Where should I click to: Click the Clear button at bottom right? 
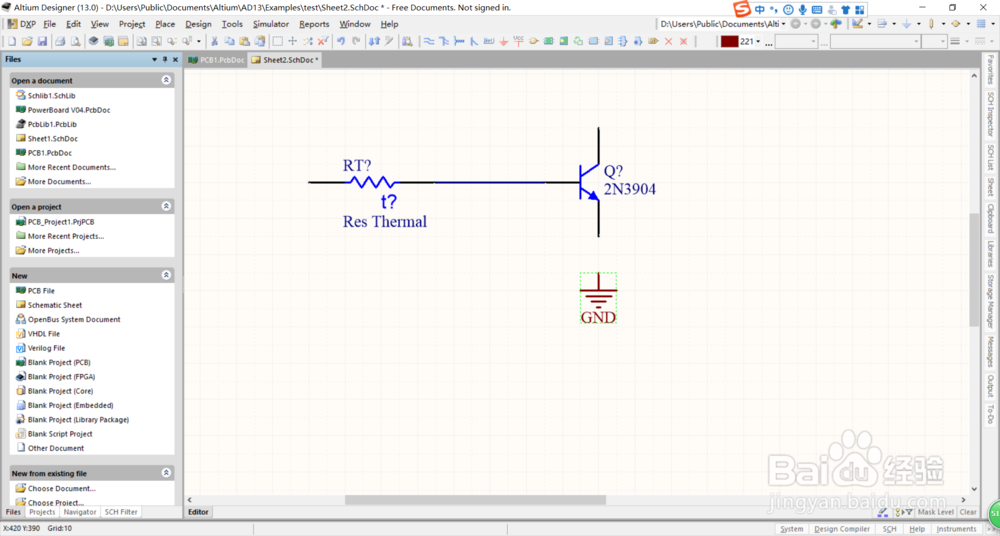coord(967,512)
